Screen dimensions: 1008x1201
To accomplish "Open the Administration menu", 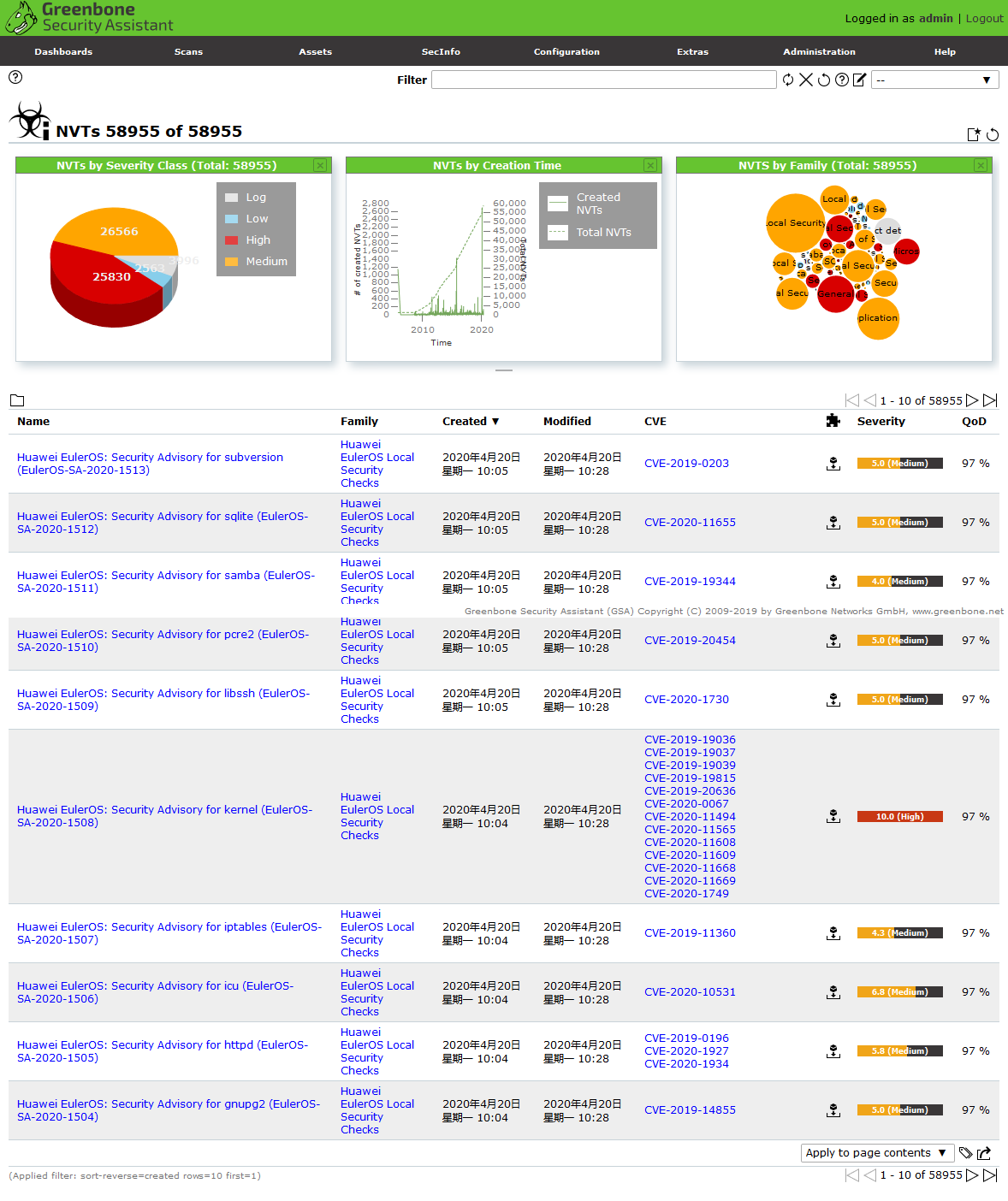I will pos(819,51).
